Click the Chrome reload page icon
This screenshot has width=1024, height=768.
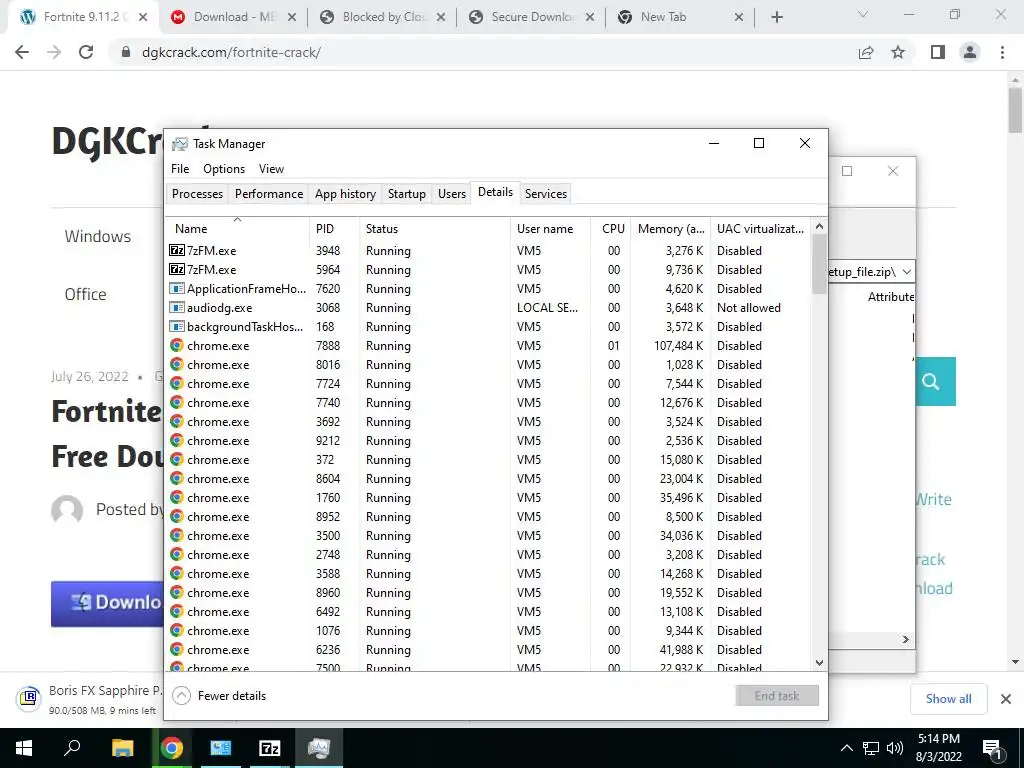tap(86, 52)
